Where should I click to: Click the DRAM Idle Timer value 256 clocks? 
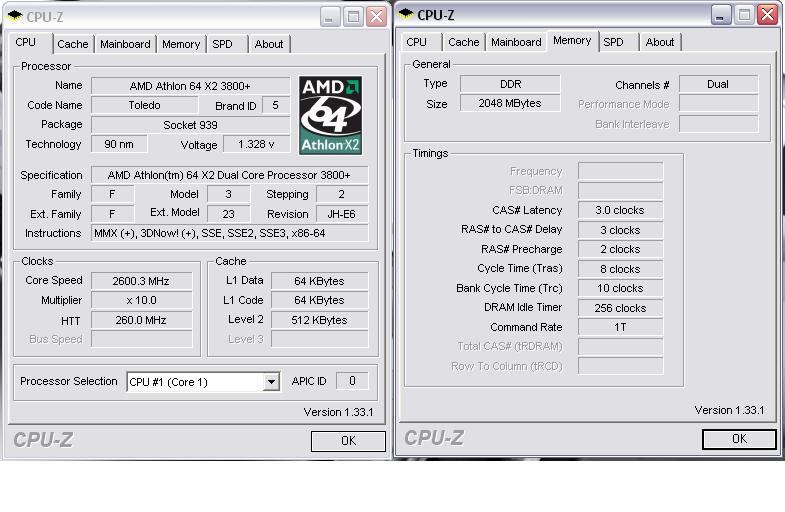[x=620, y=308]
